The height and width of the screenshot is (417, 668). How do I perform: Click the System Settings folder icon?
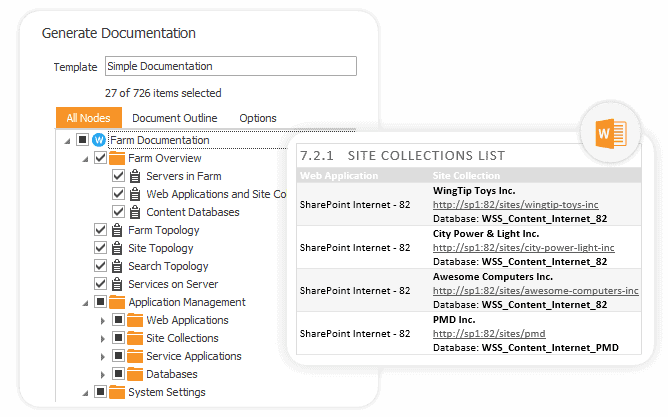(117, 392)
